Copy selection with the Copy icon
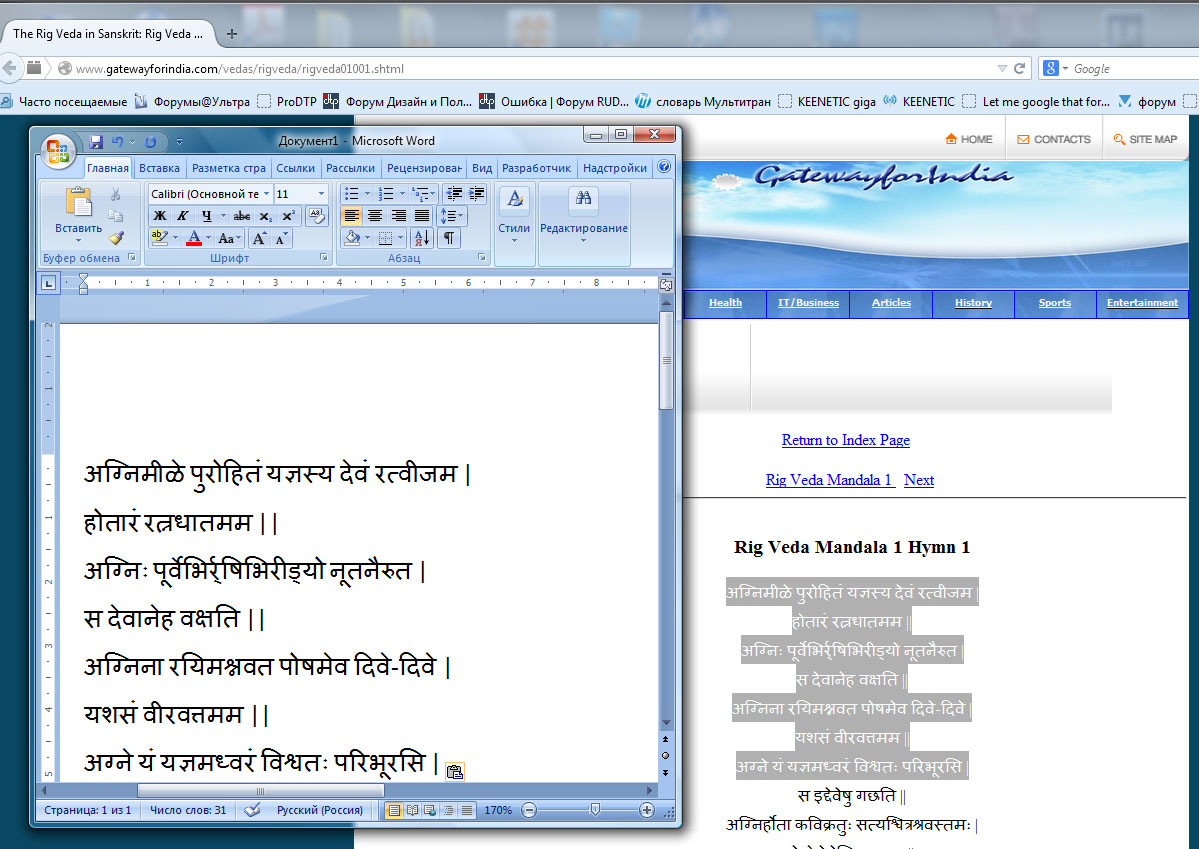1199x849 pixels. click(x=115, y=216)
